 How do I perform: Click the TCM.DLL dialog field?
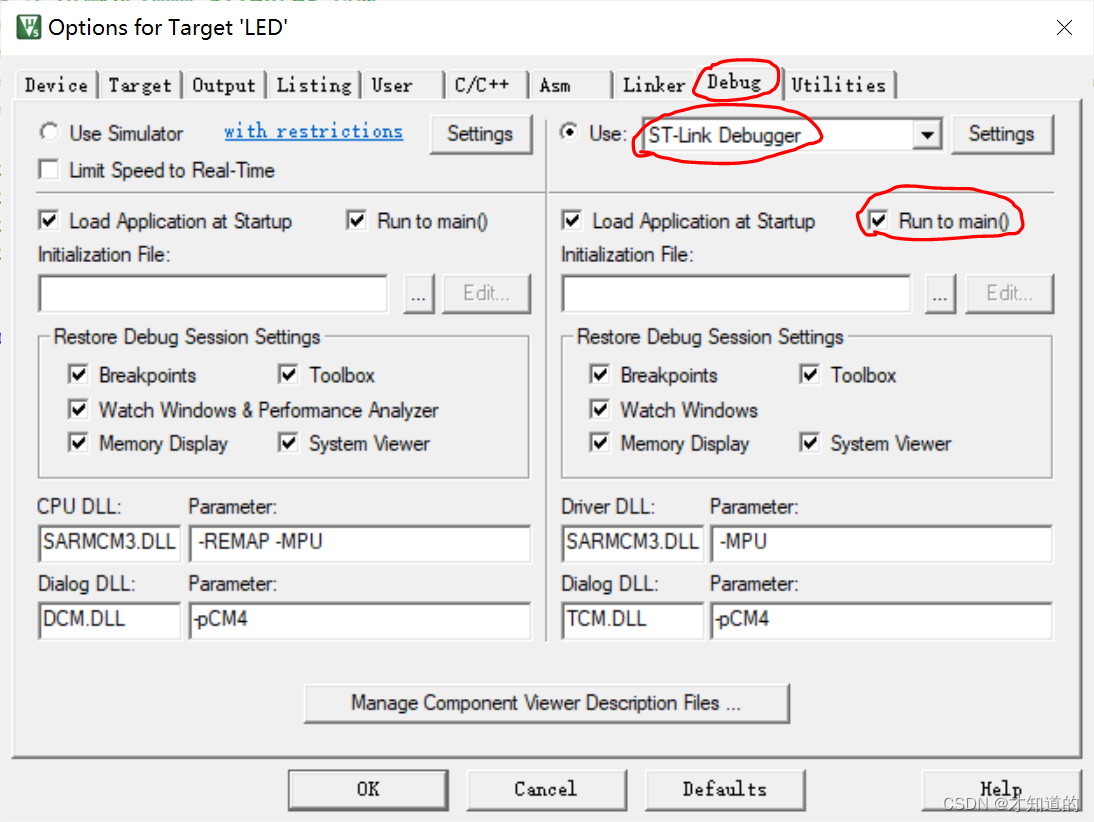point(632,620)
